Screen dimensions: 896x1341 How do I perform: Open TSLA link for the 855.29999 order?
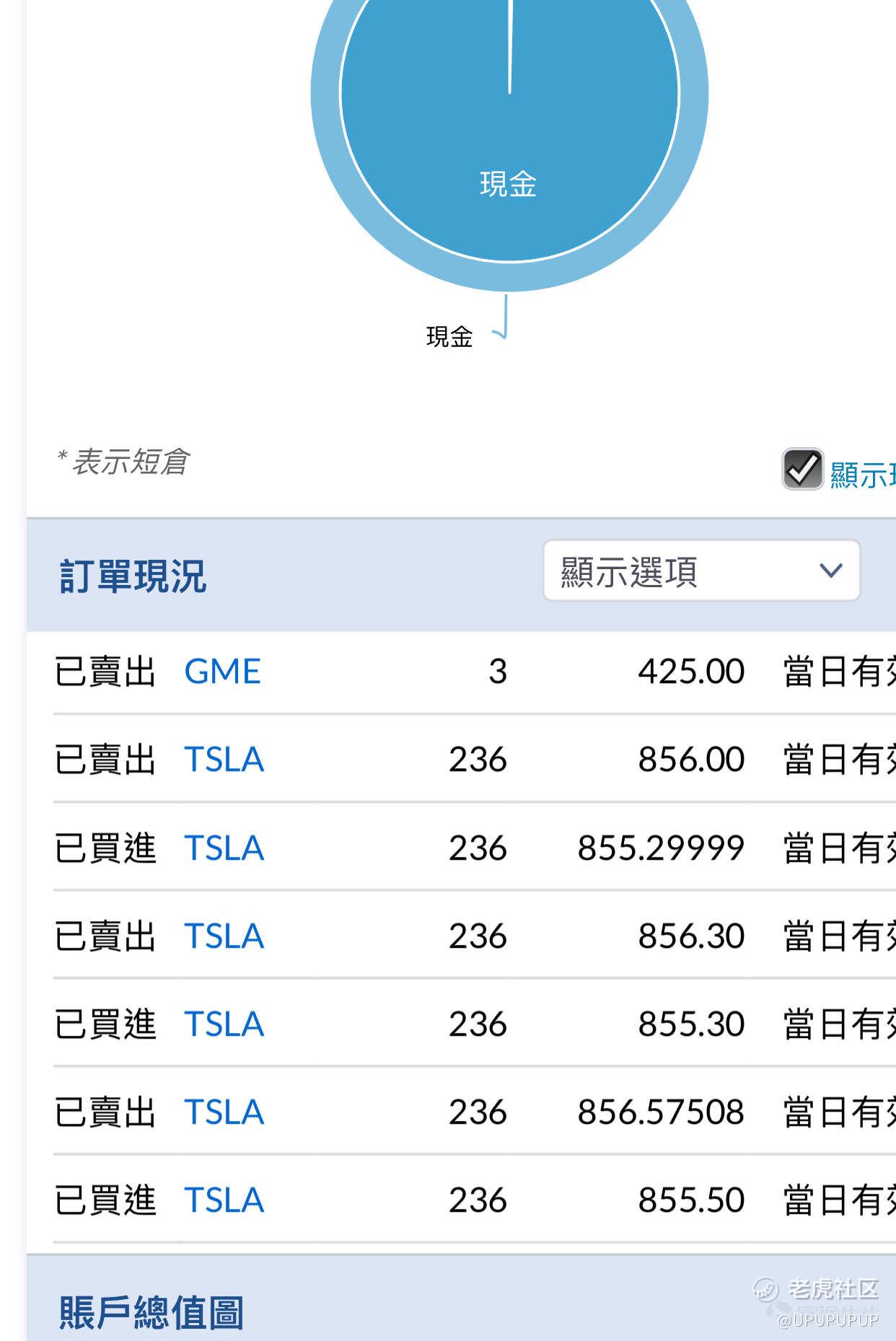(224, 848)
